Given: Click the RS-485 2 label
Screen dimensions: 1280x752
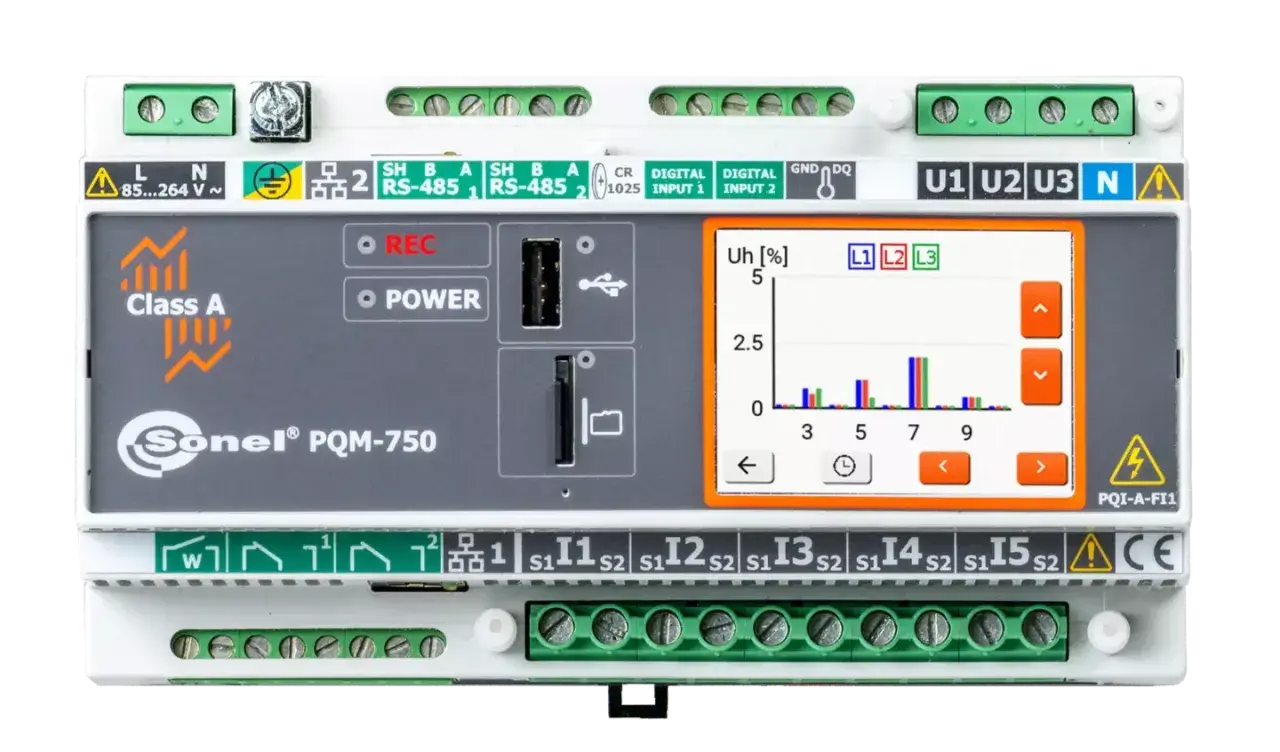Looking at the screenshot, I should coord(537,180).
